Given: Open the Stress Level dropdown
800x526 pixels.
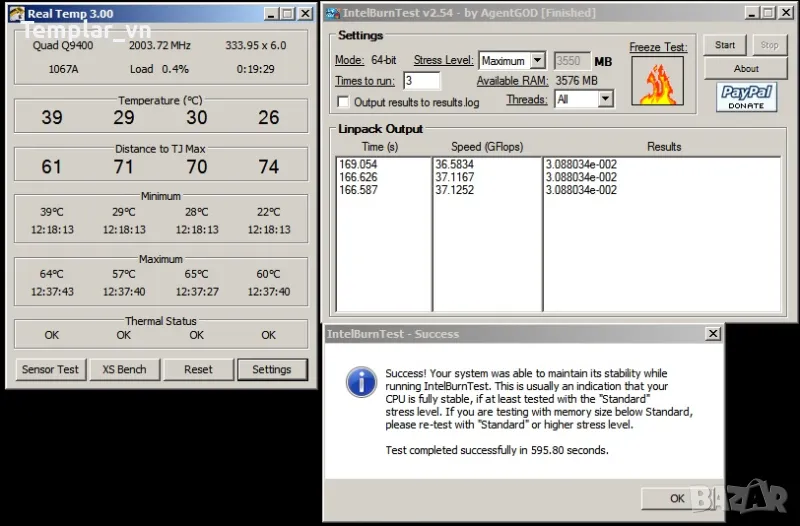Looking at the screenshot, I should click(537, 61).
